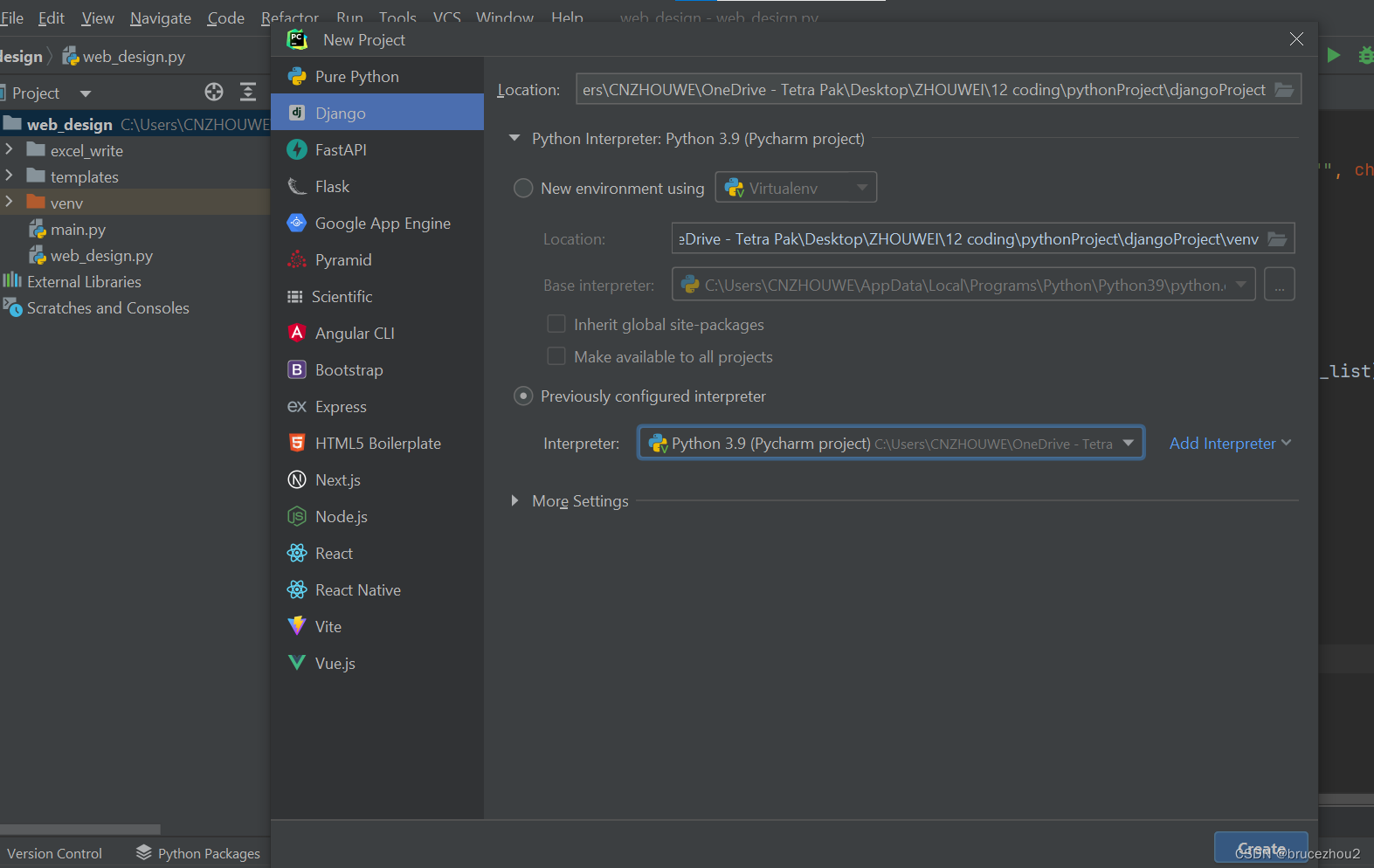1374x868 pixels.
Task: Open the Base interpreter dropdown
Action: pos(963,285)
